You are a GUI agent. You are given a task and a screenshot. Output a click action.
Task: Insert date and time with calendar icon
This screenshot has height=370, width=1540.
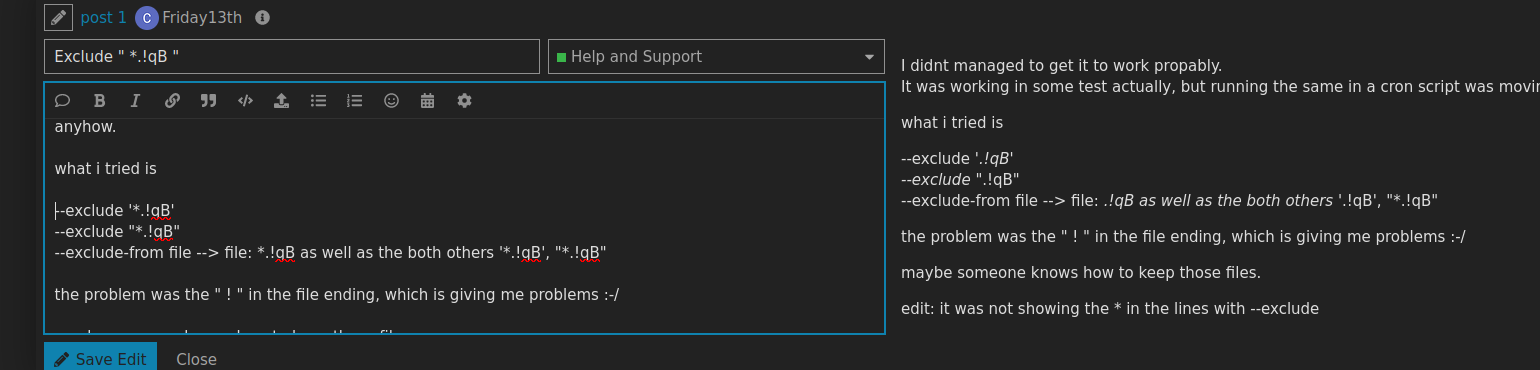tap(427, 100)
